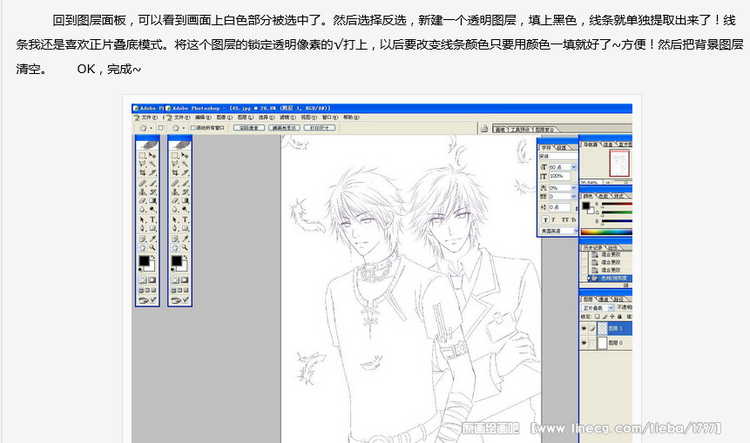Click the 实际像素 button

coord(249,128)
